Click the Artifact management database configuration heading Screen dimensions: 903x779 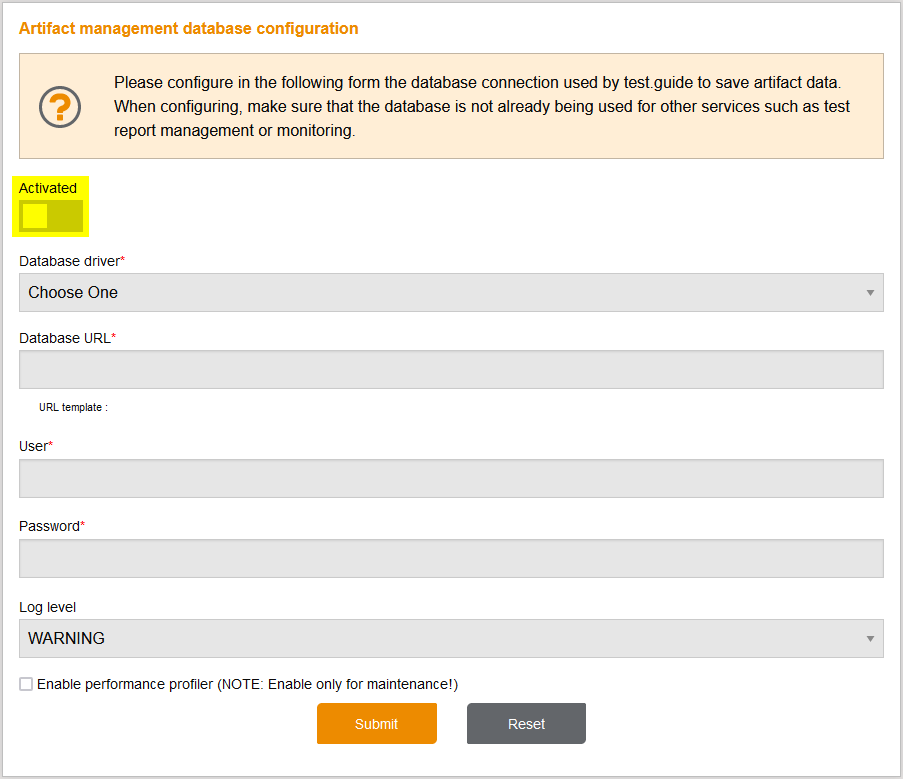tap(187, 28)
